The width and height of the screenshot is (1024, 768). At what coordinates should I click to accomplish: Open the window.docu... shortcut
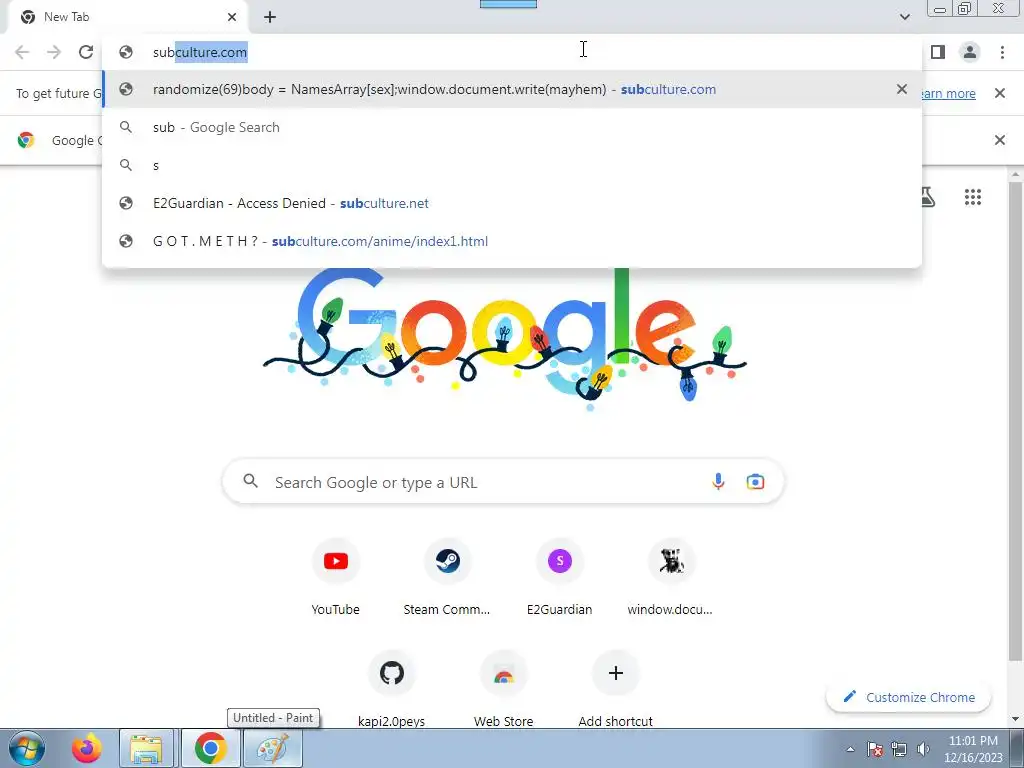pyautogui.click(x=671, y=579)
